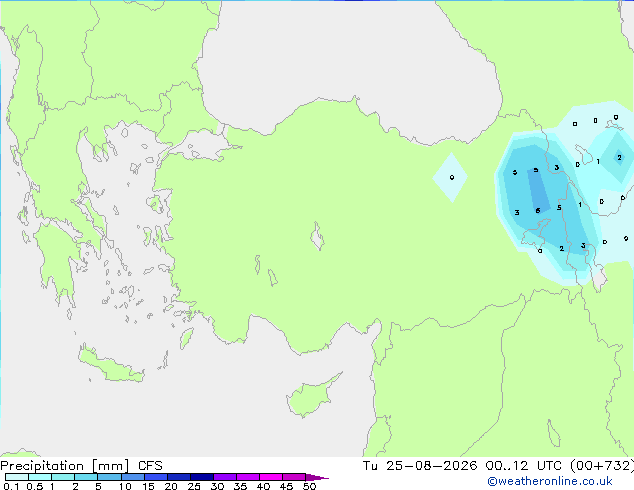Select the 2–5 mm legend color swatch
634x490 pixels.
tap(86, 477)
